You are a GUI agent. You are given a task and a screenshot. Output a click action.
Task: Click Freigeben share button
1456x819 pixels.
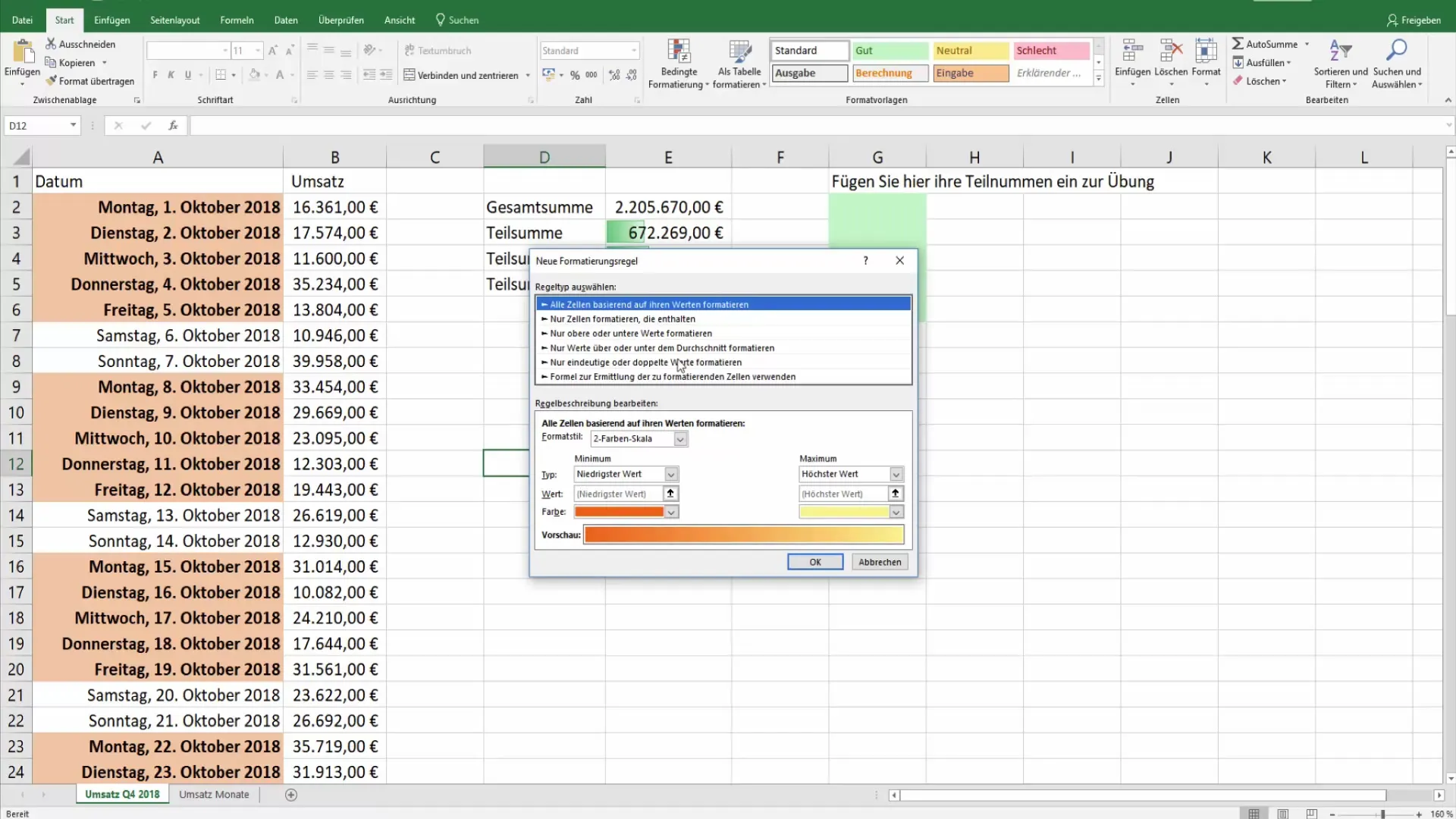point(1414,20)
